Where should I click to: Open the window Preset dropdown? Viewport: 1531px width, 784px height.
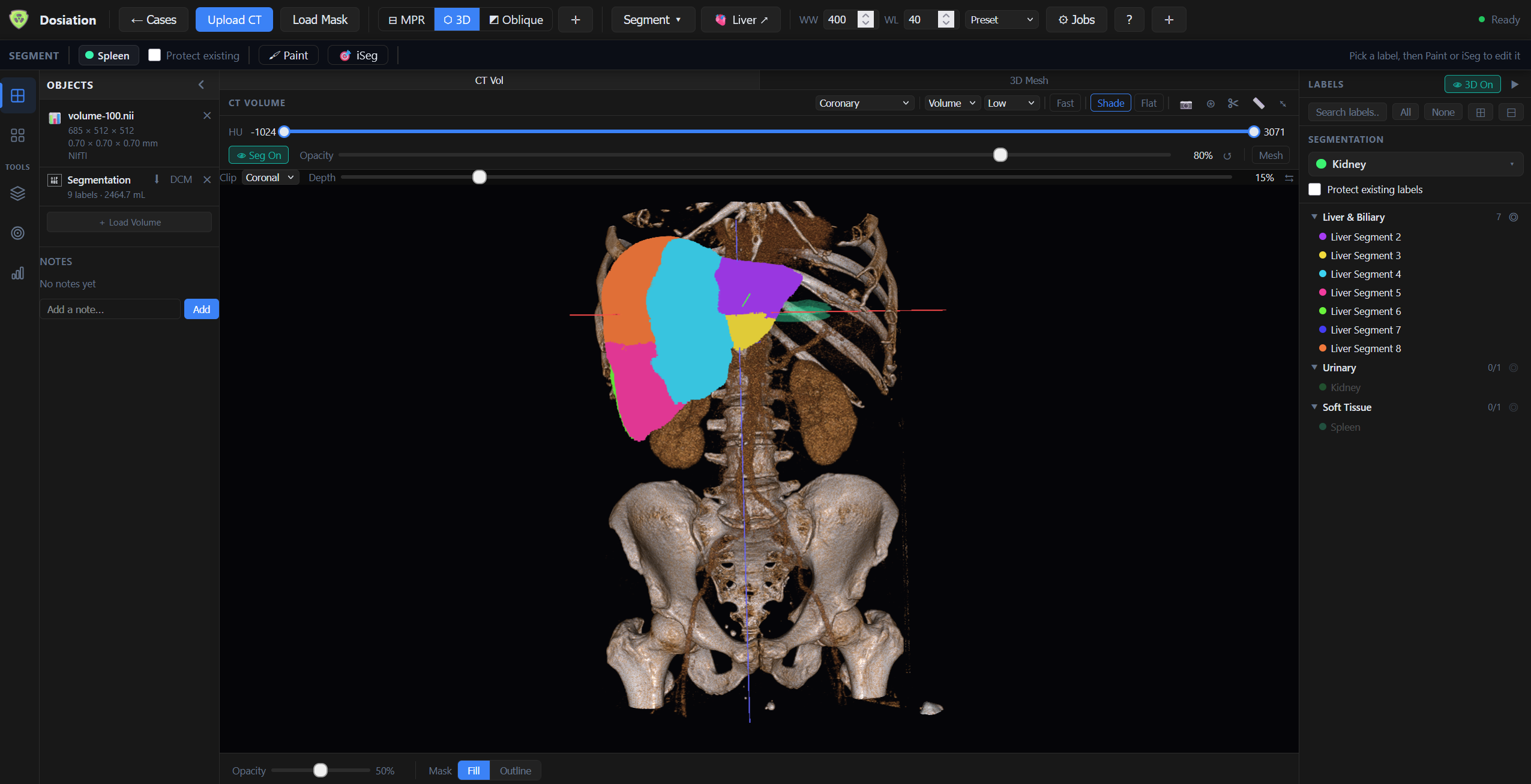(x=1001, y=20)
